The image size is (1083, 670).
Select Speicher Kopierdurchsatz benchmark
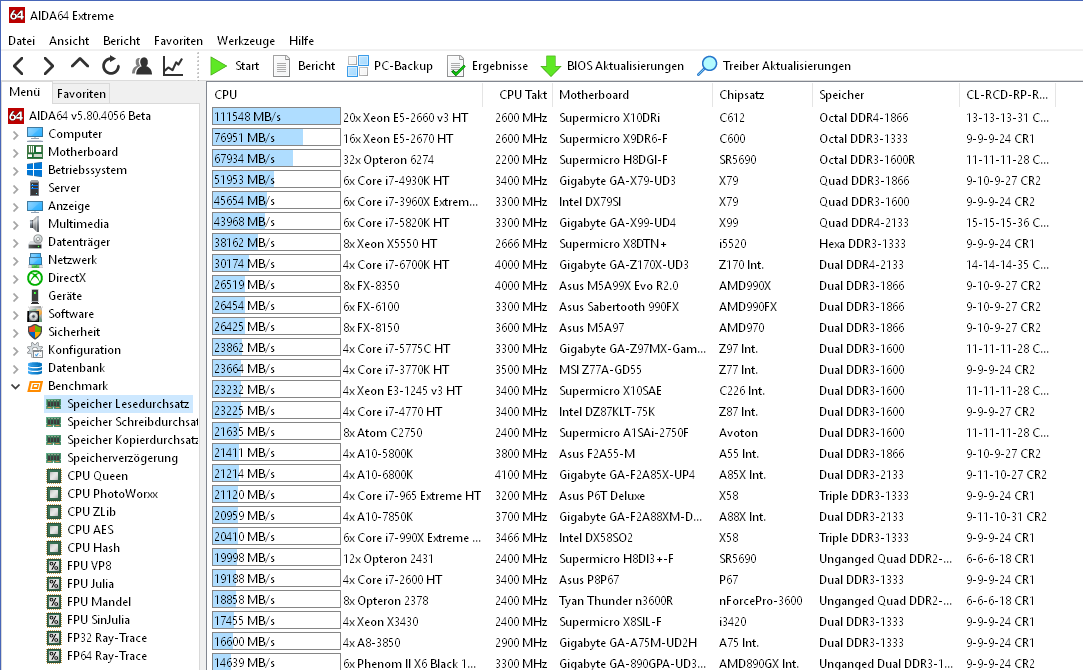tap(122, 440)
